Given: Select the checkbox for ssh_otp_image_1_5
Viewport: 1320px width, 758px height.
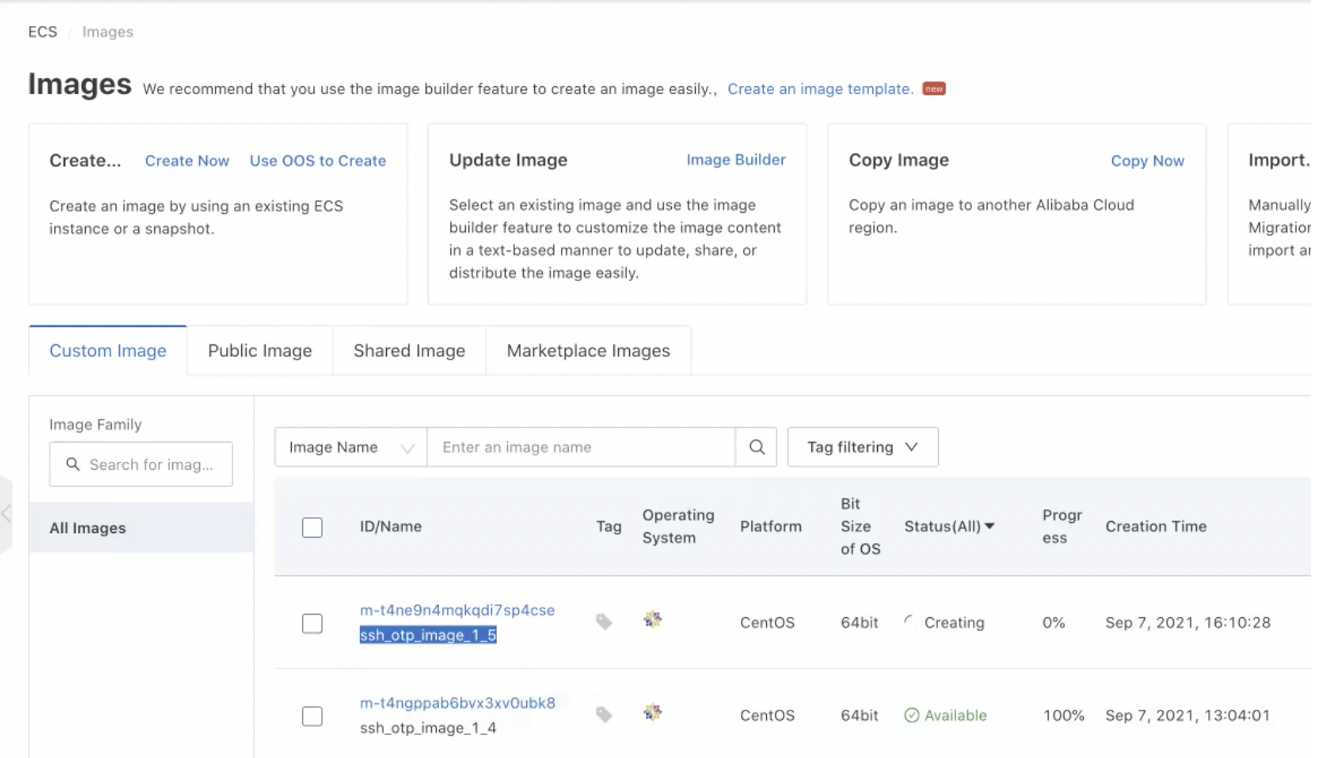Looking at the screenshot, I should point(311,622).
